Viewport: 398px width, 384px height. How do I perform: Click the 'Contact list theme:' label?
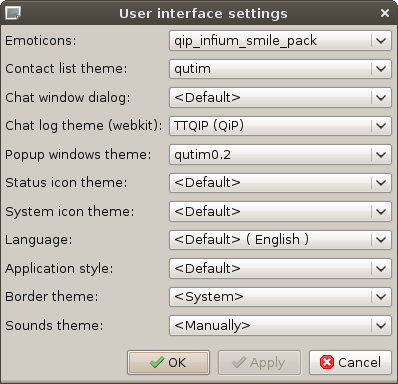66,69
